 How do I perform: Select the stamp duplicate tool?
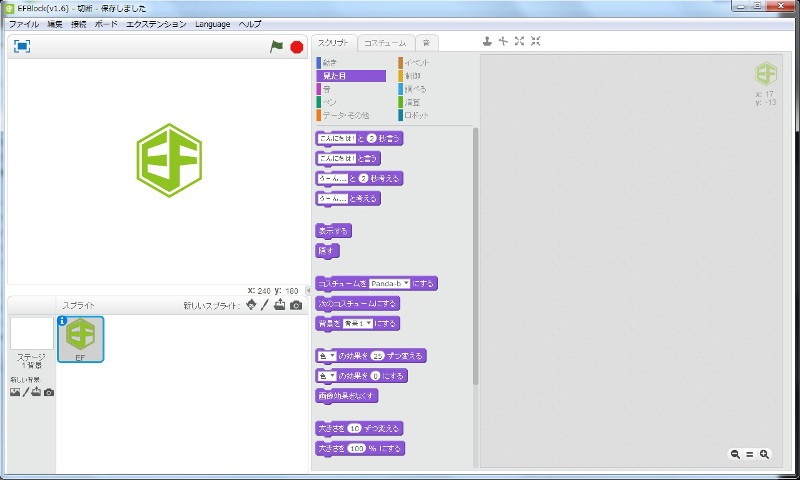pos(487,41)
